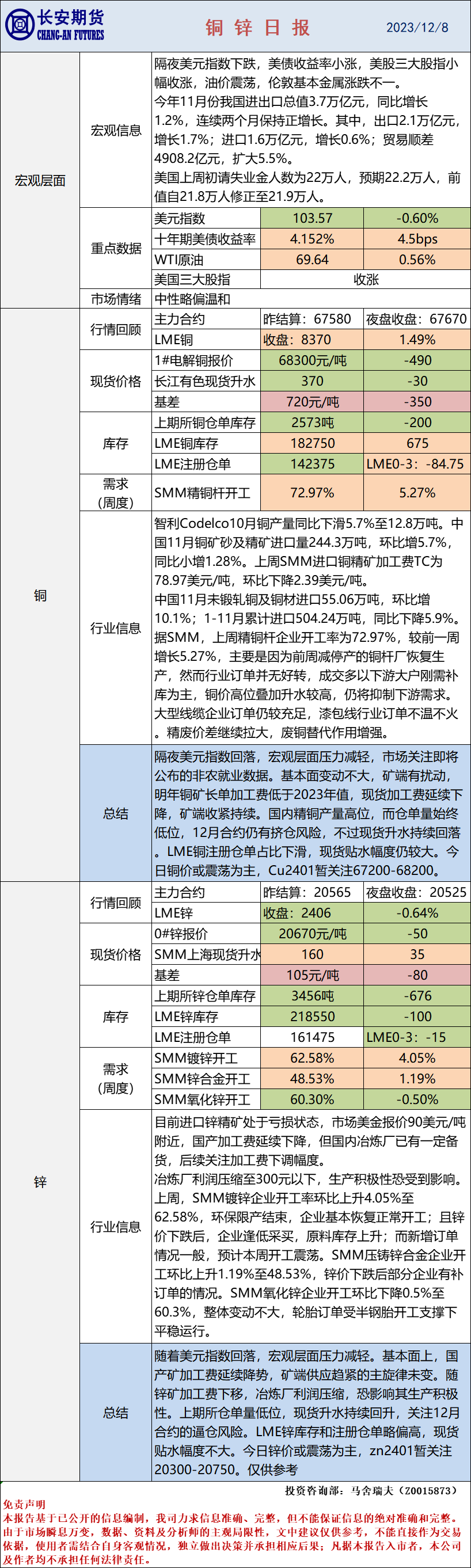Select the 中性略偏温和 sentiment cell
Image resolution: width=471 pixels, height=1568 pixels.
(311, 299)
